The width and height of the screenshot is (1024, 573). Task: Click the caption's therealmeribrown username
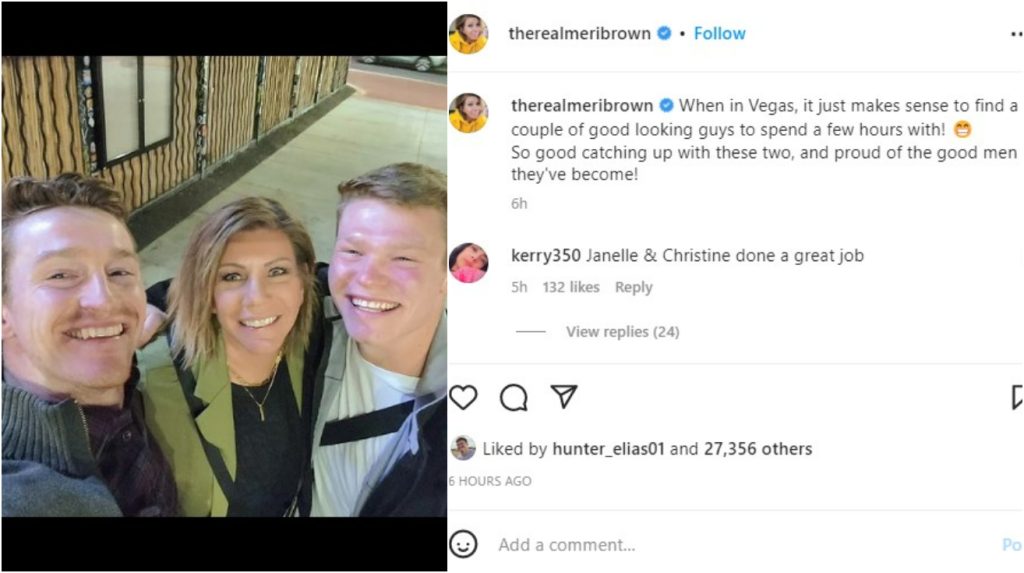[x=581, y=105]
